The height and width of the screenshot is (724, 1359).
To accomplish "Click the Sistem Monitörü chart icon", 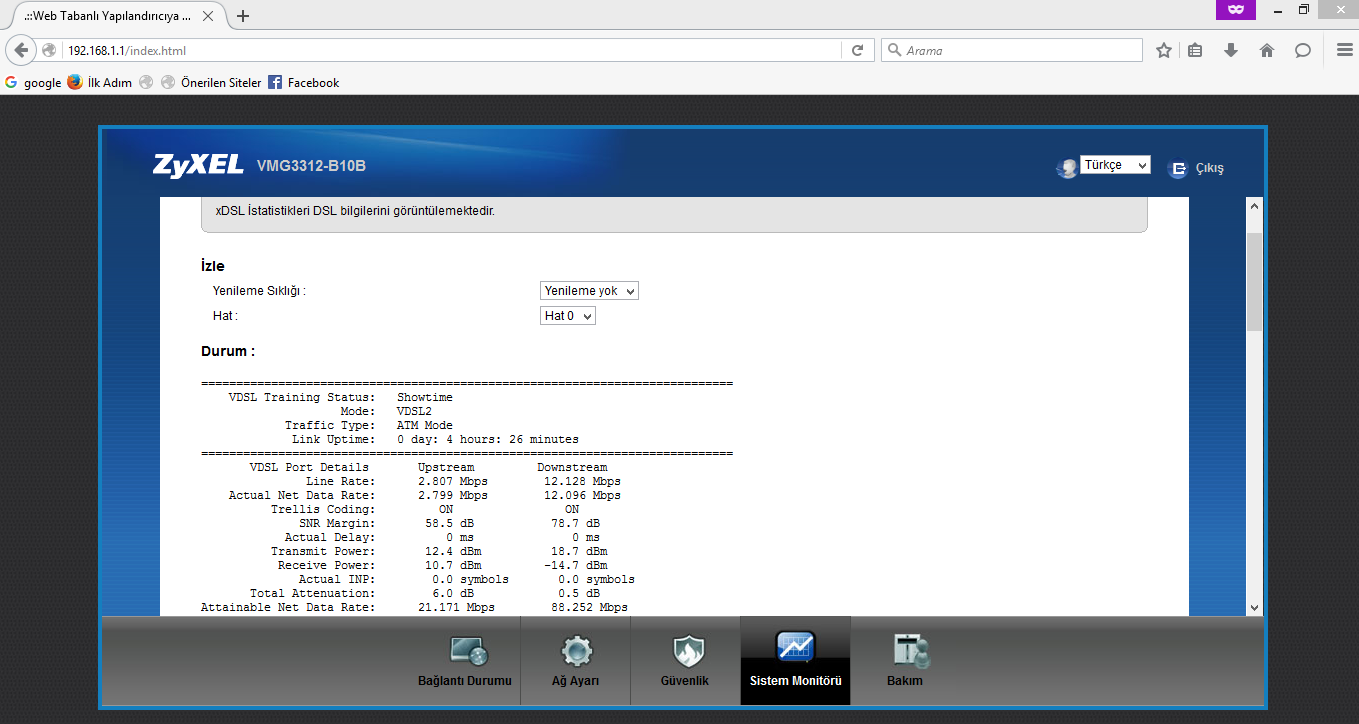I will (x=796, y=648).
